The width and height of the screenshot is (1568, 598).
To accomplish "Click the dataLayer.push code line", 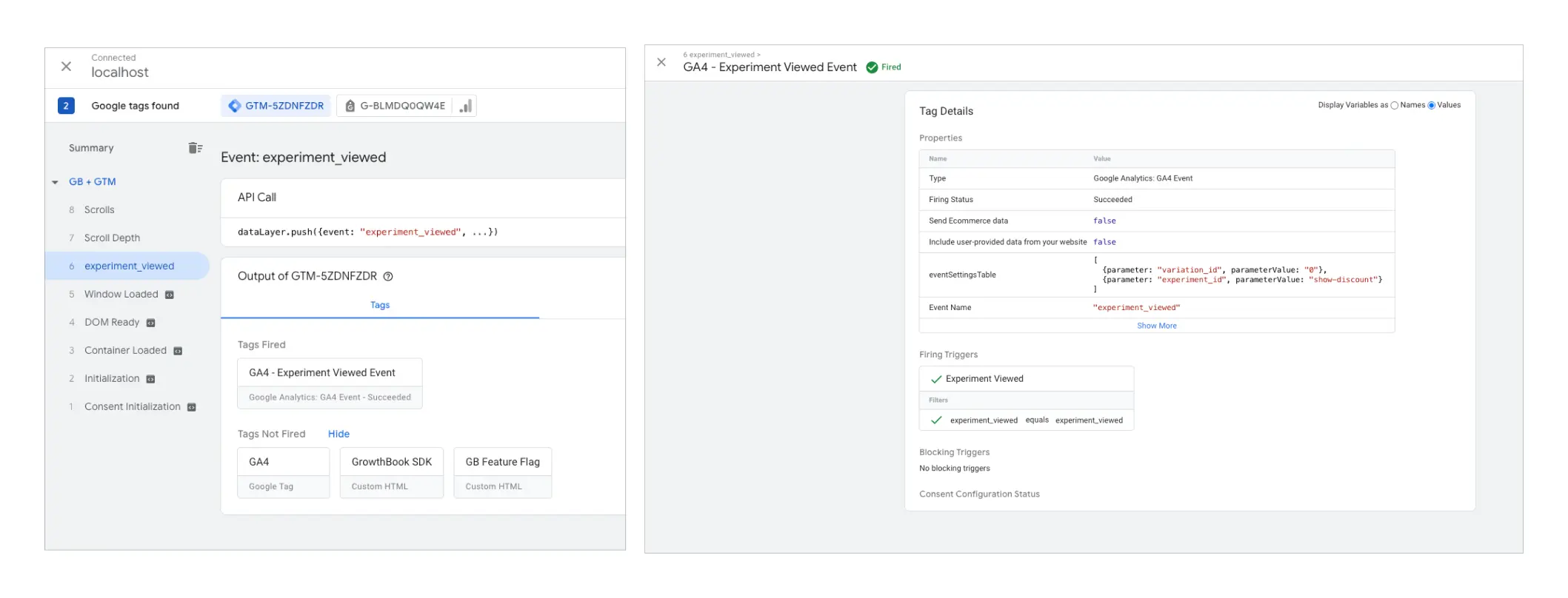I will [367, 232].
